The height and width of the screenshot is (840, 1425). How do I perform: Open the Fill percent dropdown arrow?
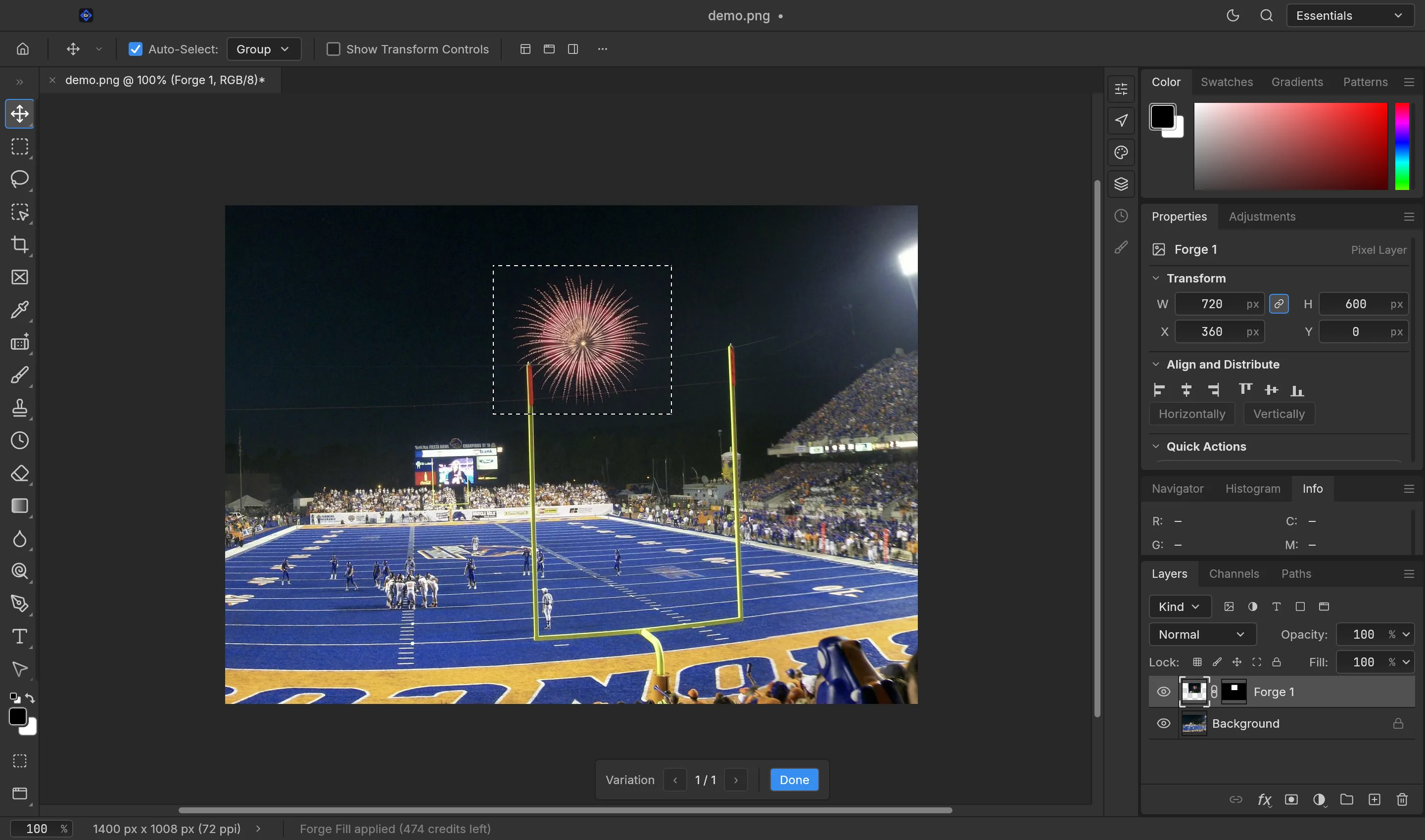pyautogui.click(x=1406, y=662)
